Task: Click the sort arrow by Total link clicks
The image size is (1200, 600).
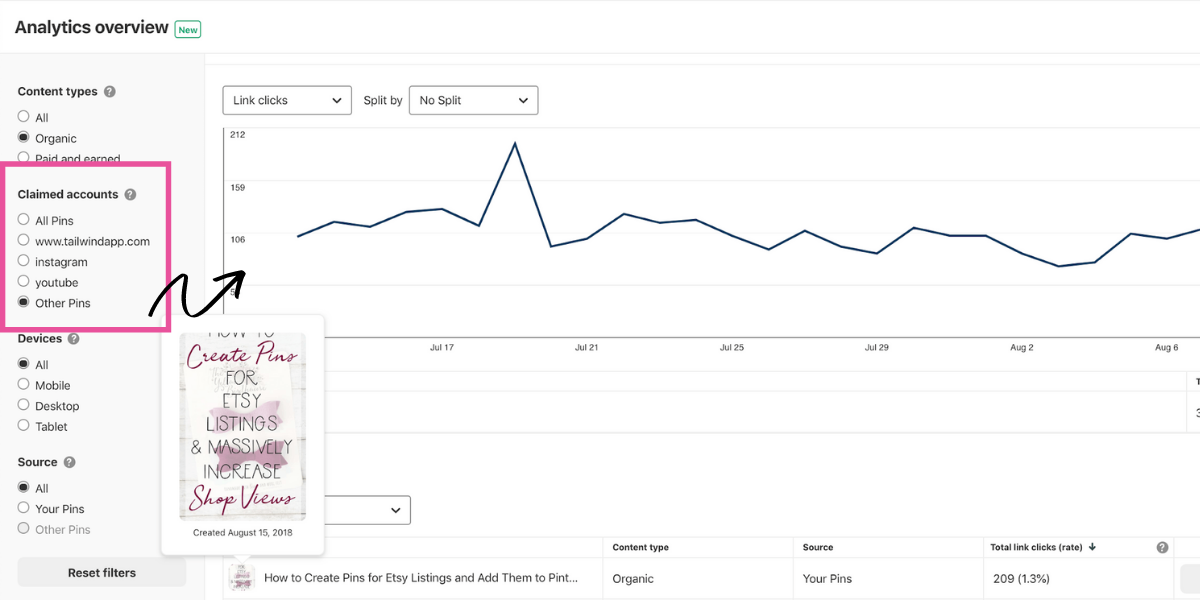Action: click(x=1092, y=548)
